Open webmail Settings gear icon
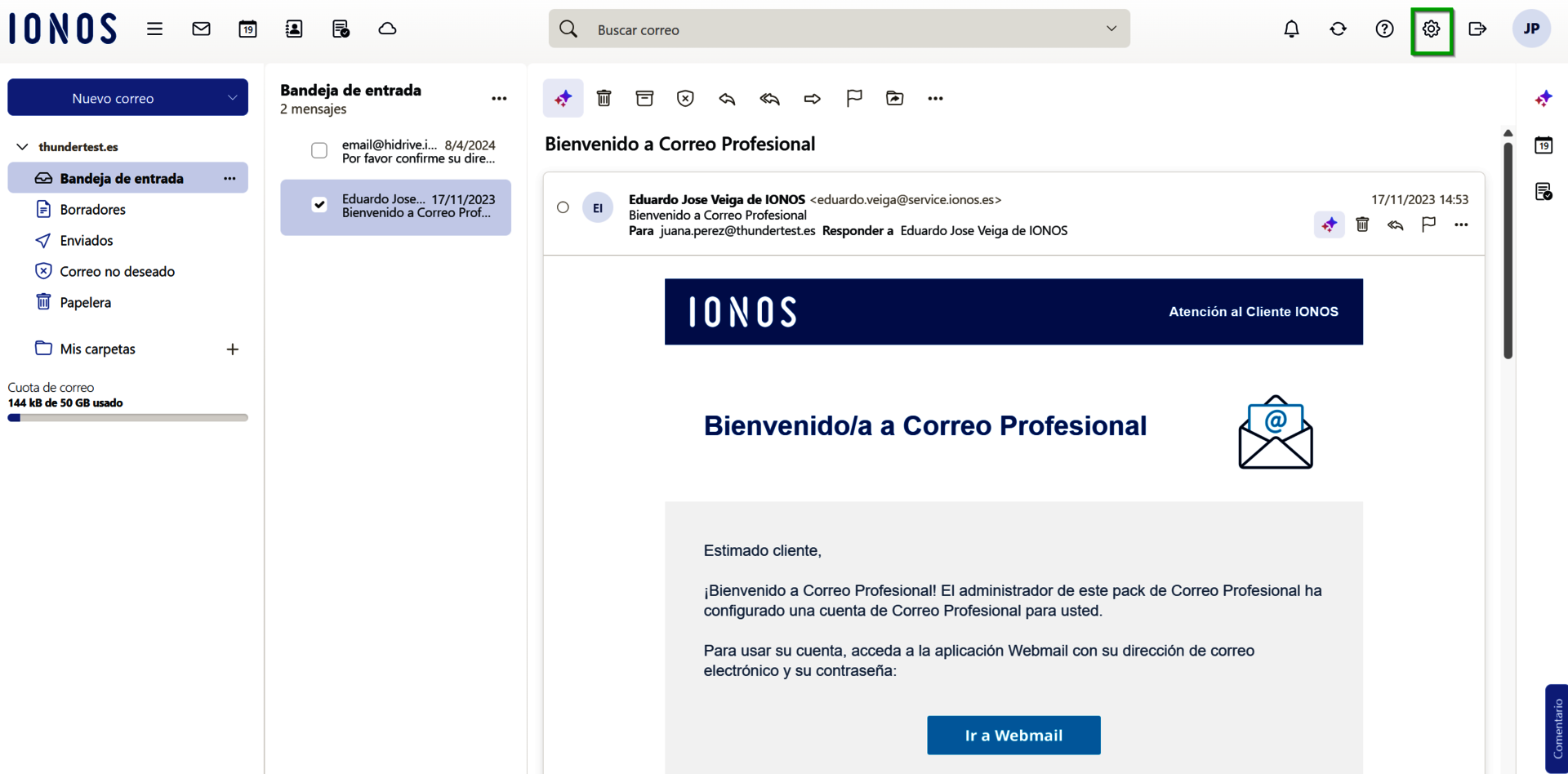The width and height of the screenshot is (1568, 774). 1432,29
